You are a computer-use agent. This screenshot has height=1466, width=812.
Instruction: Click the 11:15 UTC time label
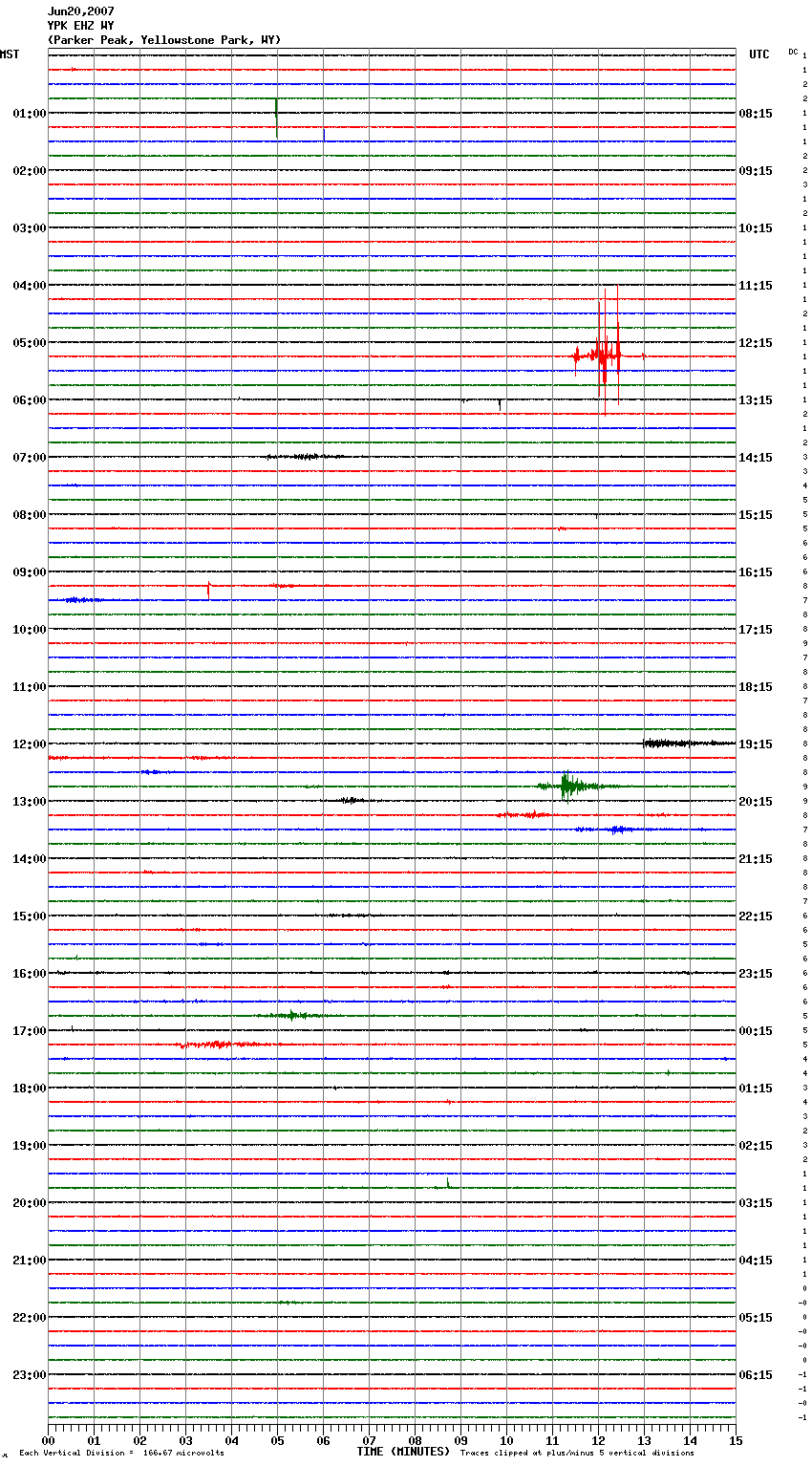point(756,286)
